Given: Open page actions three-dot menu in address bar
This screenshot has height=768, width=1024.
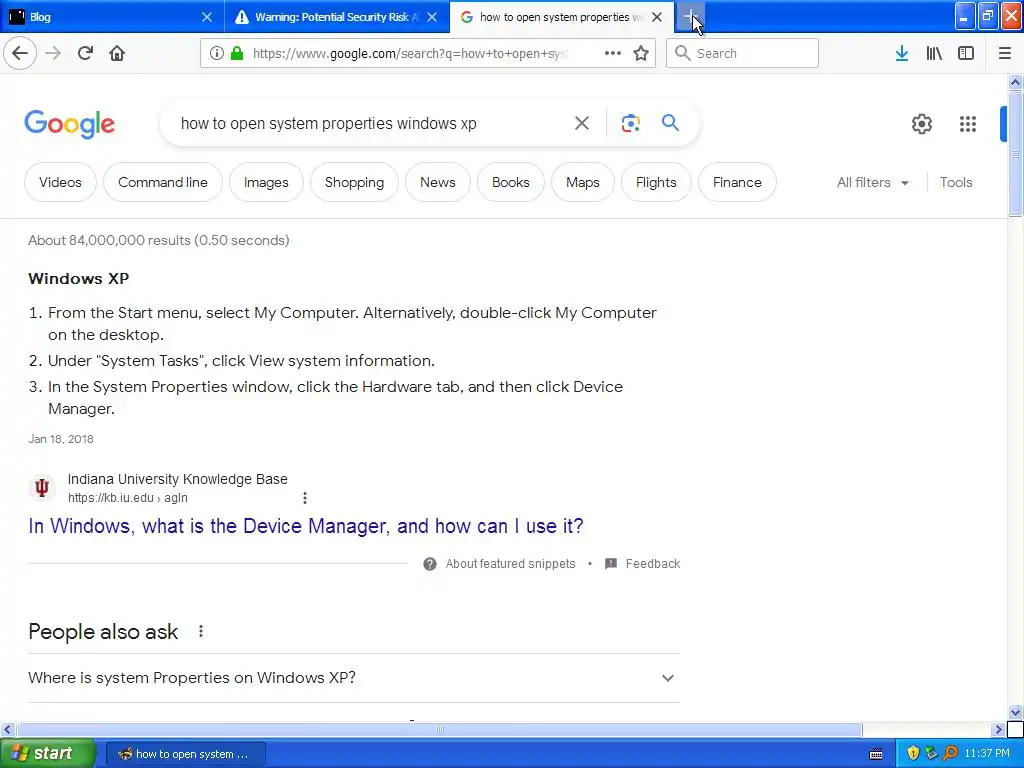Looking at the screenshot, I should (x=613, y=53).
